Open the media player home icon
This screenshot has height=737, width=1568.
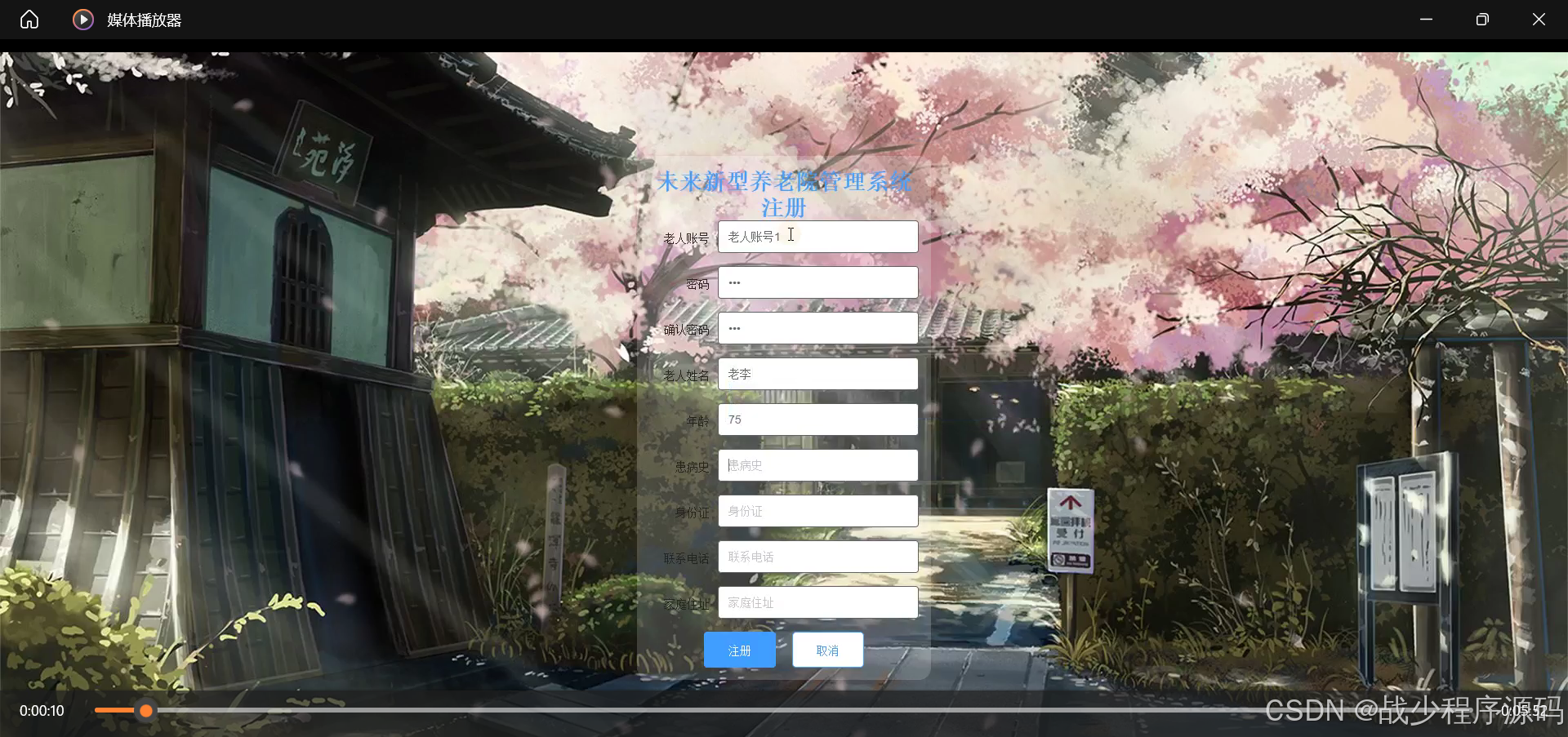[x=29, y=20]
